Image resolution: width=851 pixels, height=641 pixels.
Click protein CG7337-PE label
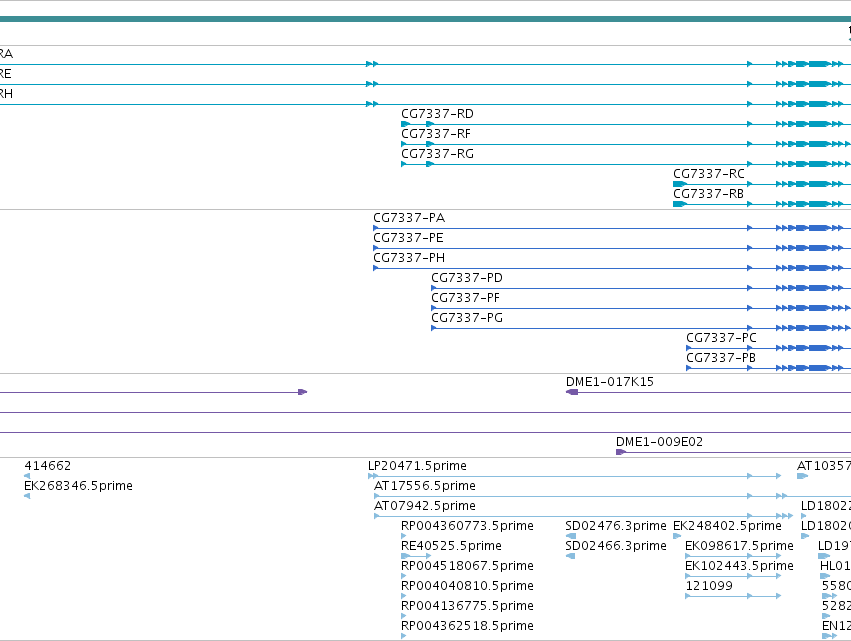408,238
